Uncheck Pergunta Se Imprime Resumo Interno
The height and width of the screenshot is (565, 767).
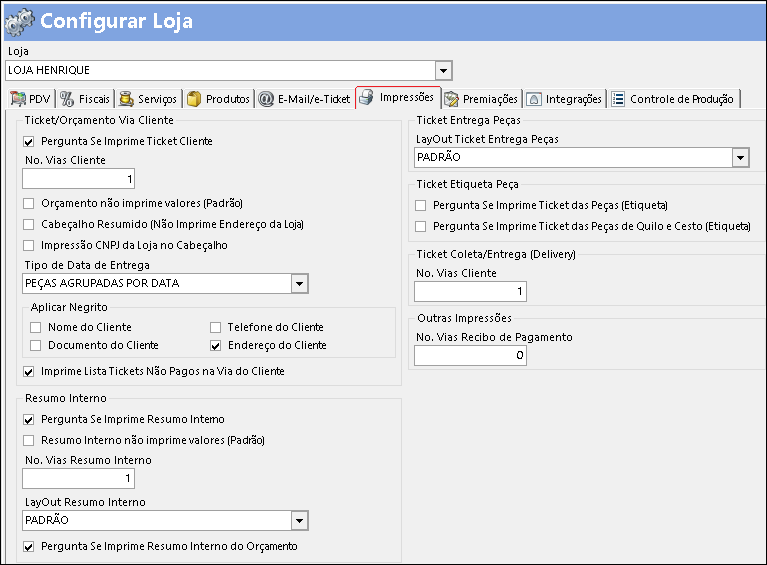coord(29,420)
